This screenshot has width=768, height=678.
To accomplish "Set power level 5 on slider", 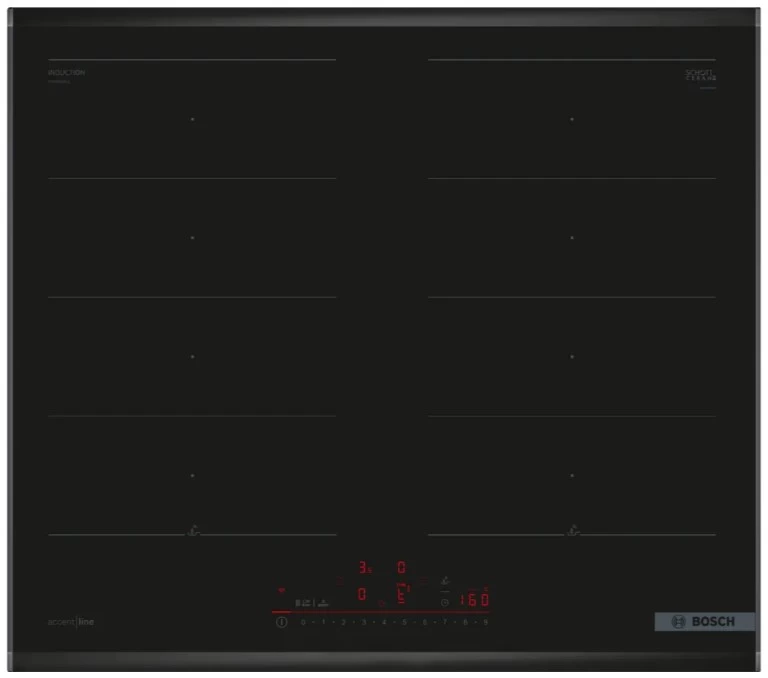I will click(x=404, y=622).
